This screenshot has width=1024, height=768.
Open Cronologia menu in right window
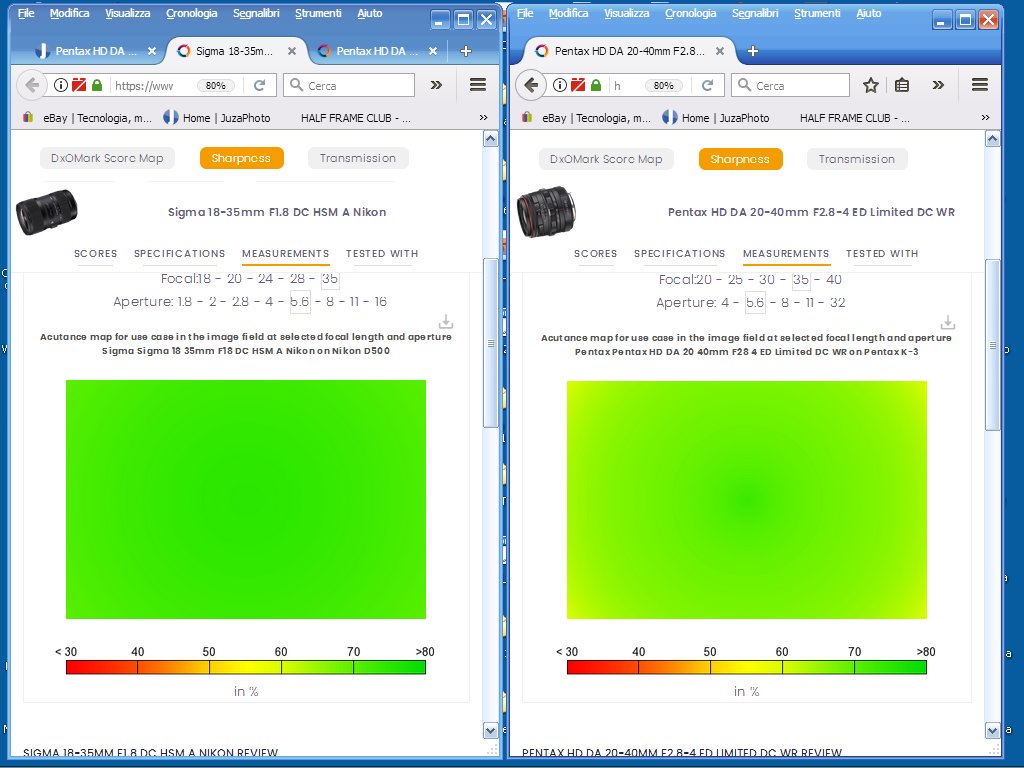pyautogui.click(x=690, y=13)
